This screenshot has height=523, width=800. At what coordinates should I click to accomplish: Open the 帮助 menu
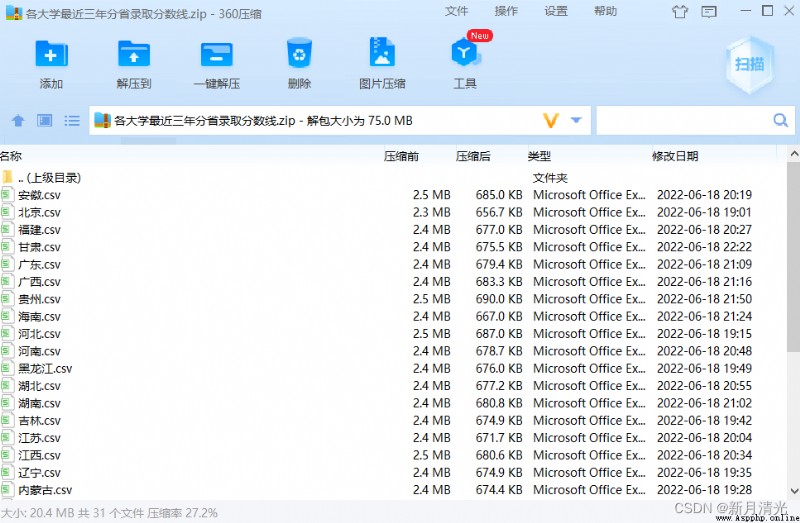pyautogui.click(x=605, y=11)
